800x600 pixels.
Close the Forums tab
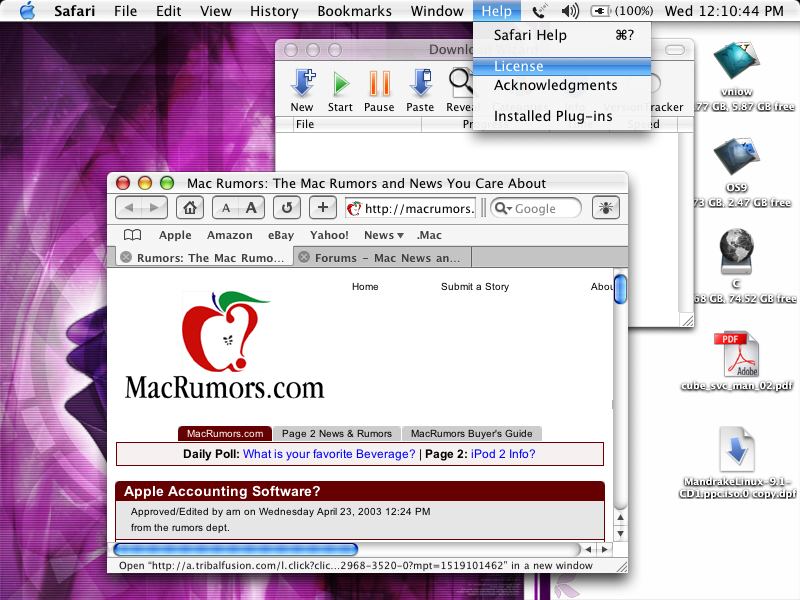point(304,257)
